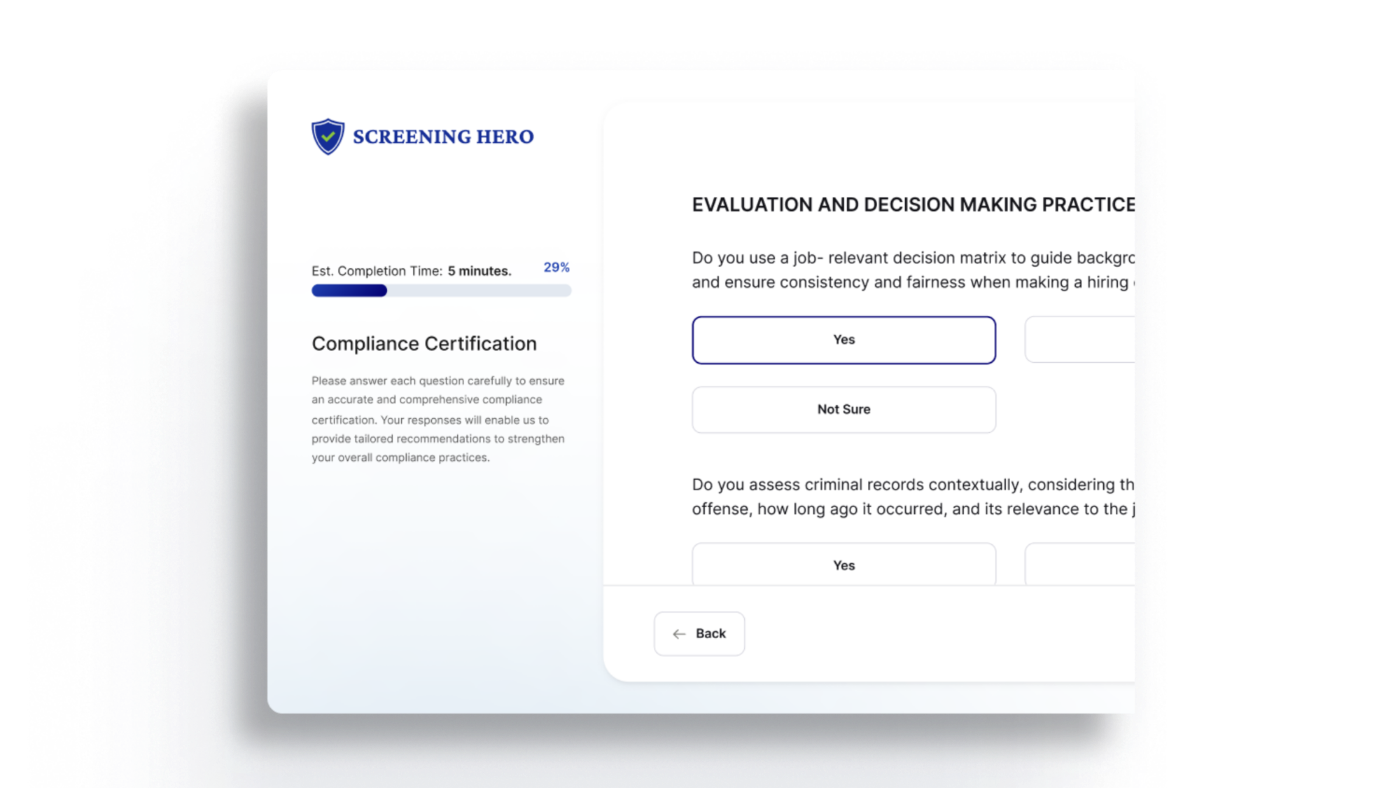Click the Est. Completion Time label
Screen dimensions: 1400x788
point(377,271)
